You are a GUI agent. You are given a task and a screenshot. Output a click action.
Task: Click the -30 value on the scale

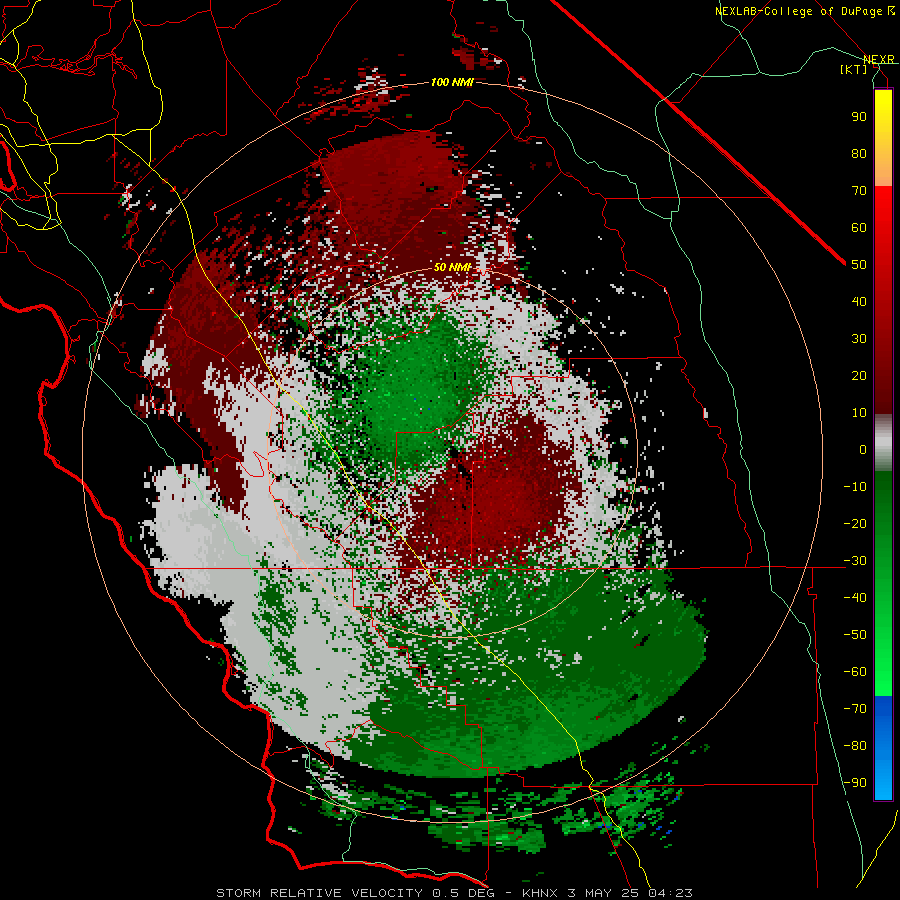(x=855, y=561)
